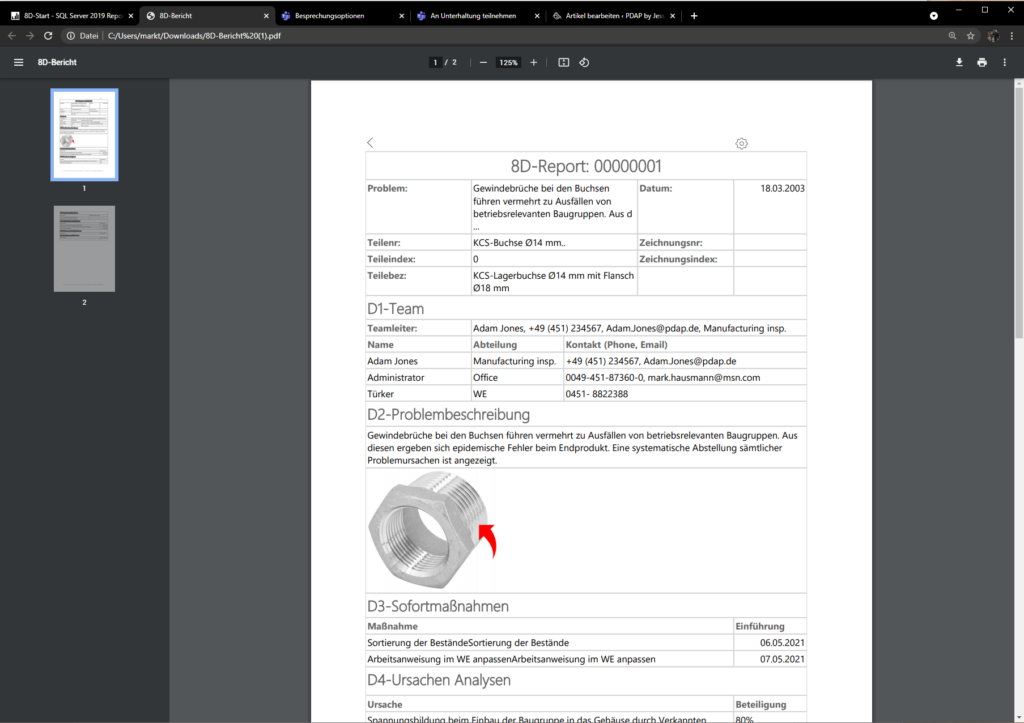Screen dimensions: 1024x723
Task: Click the 125% zoom level field
Action: [508, 63]
